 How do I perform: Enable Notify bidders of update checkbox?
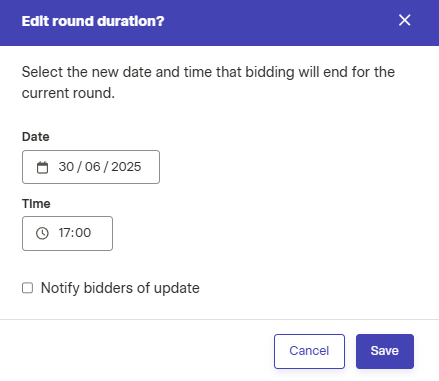(27, 288)
